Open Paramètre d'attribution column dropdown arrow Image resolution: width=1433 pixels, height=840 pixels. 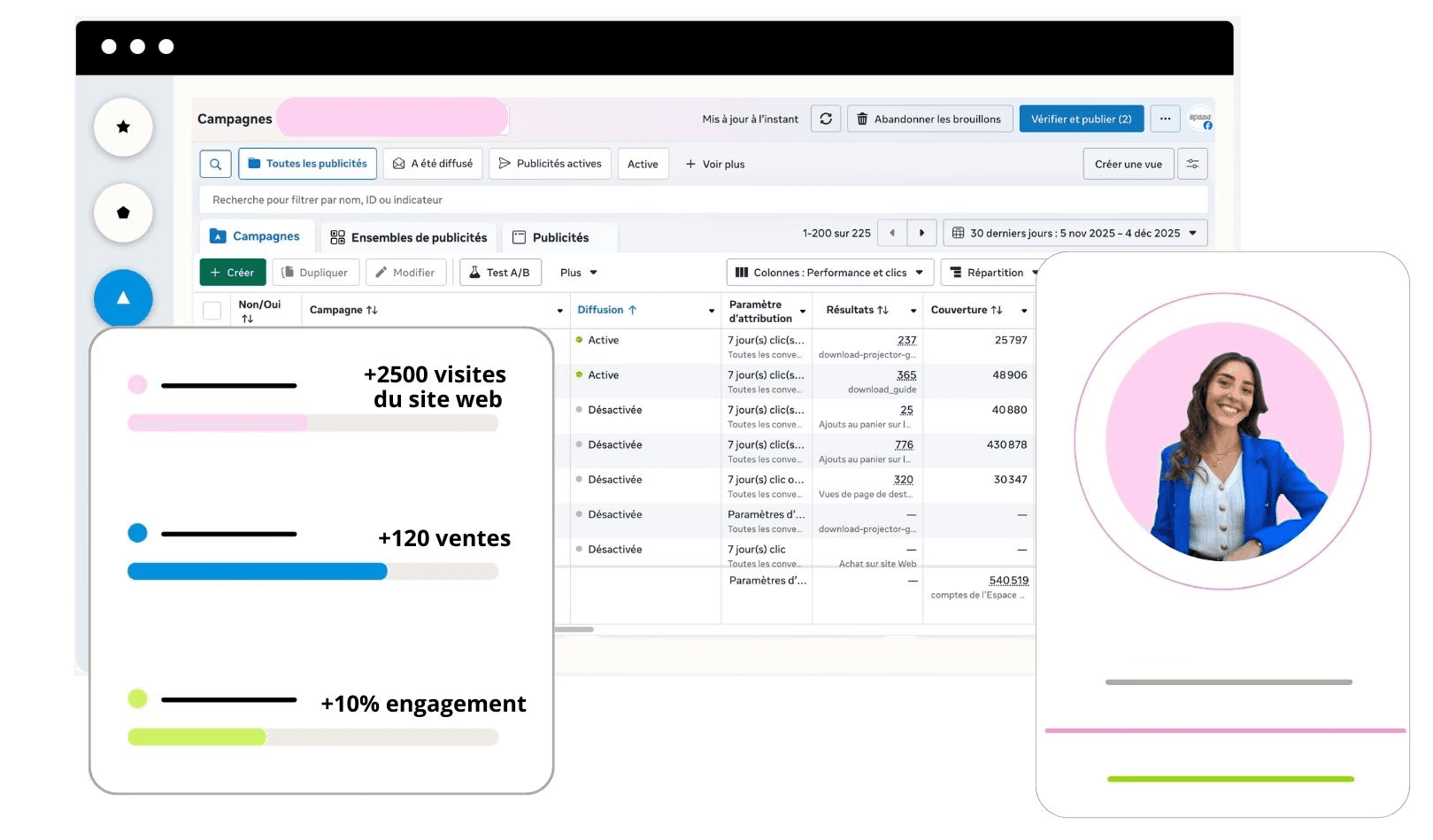[x=803, y=311]
